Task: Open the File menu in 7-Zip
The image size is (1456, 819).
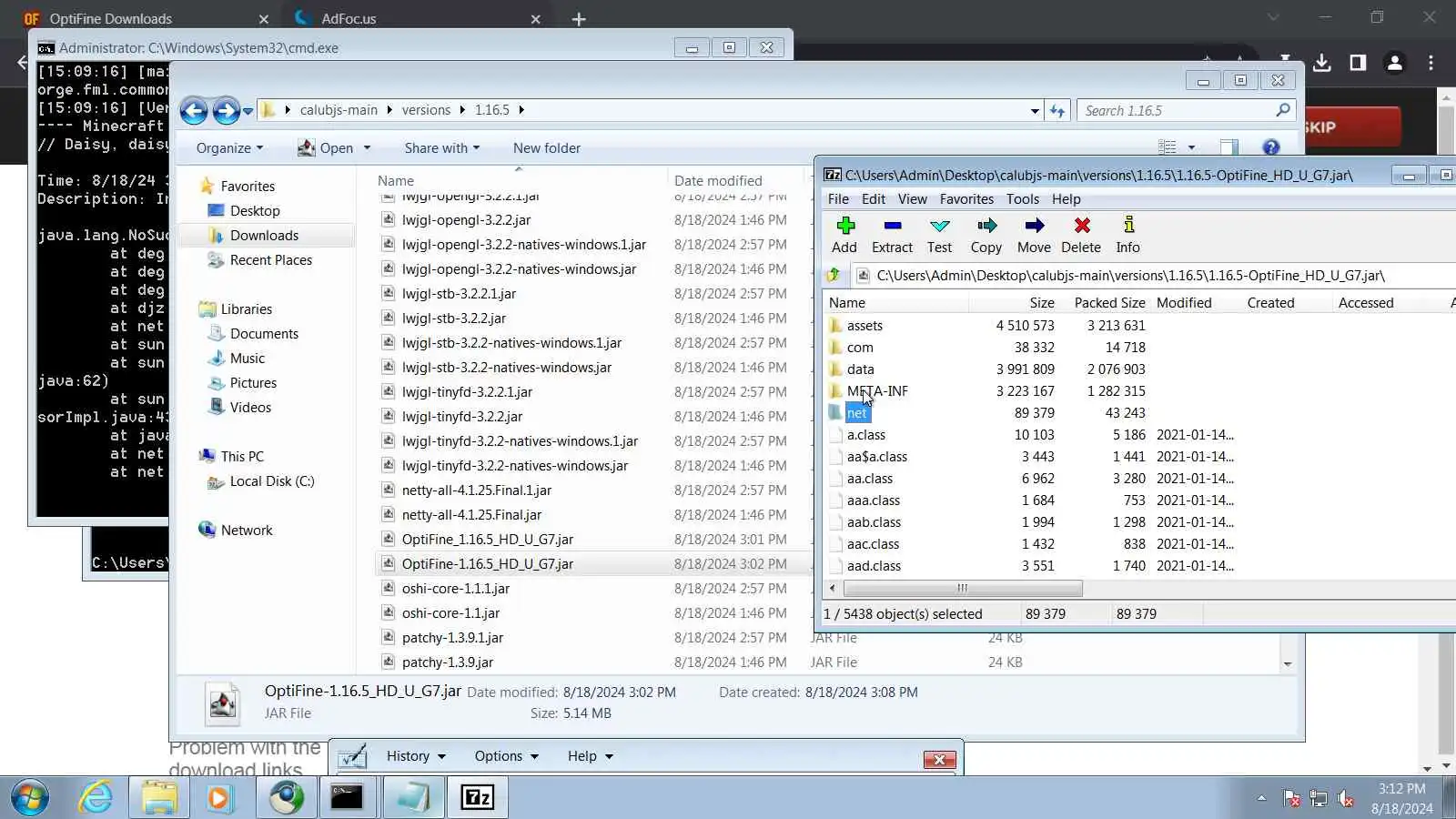Action: [838, 199]
